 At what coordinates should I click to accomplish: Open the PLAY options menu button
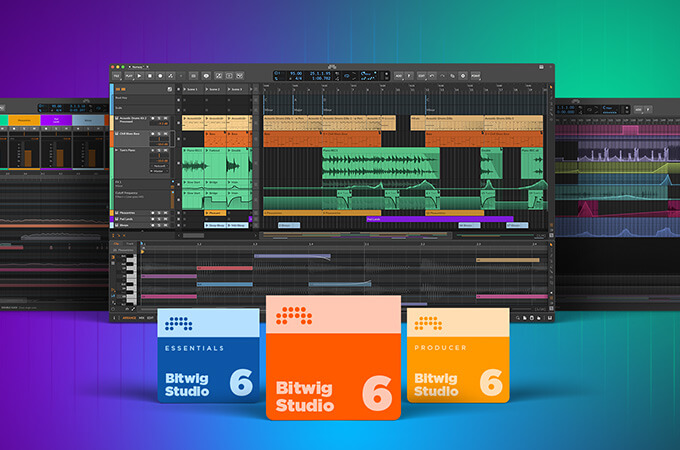[x=129, y=76]
